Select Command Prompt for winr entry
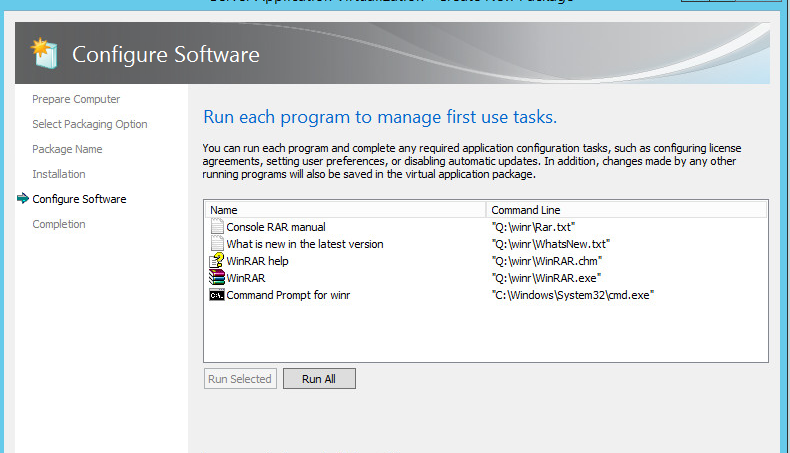 click(288, 295)
